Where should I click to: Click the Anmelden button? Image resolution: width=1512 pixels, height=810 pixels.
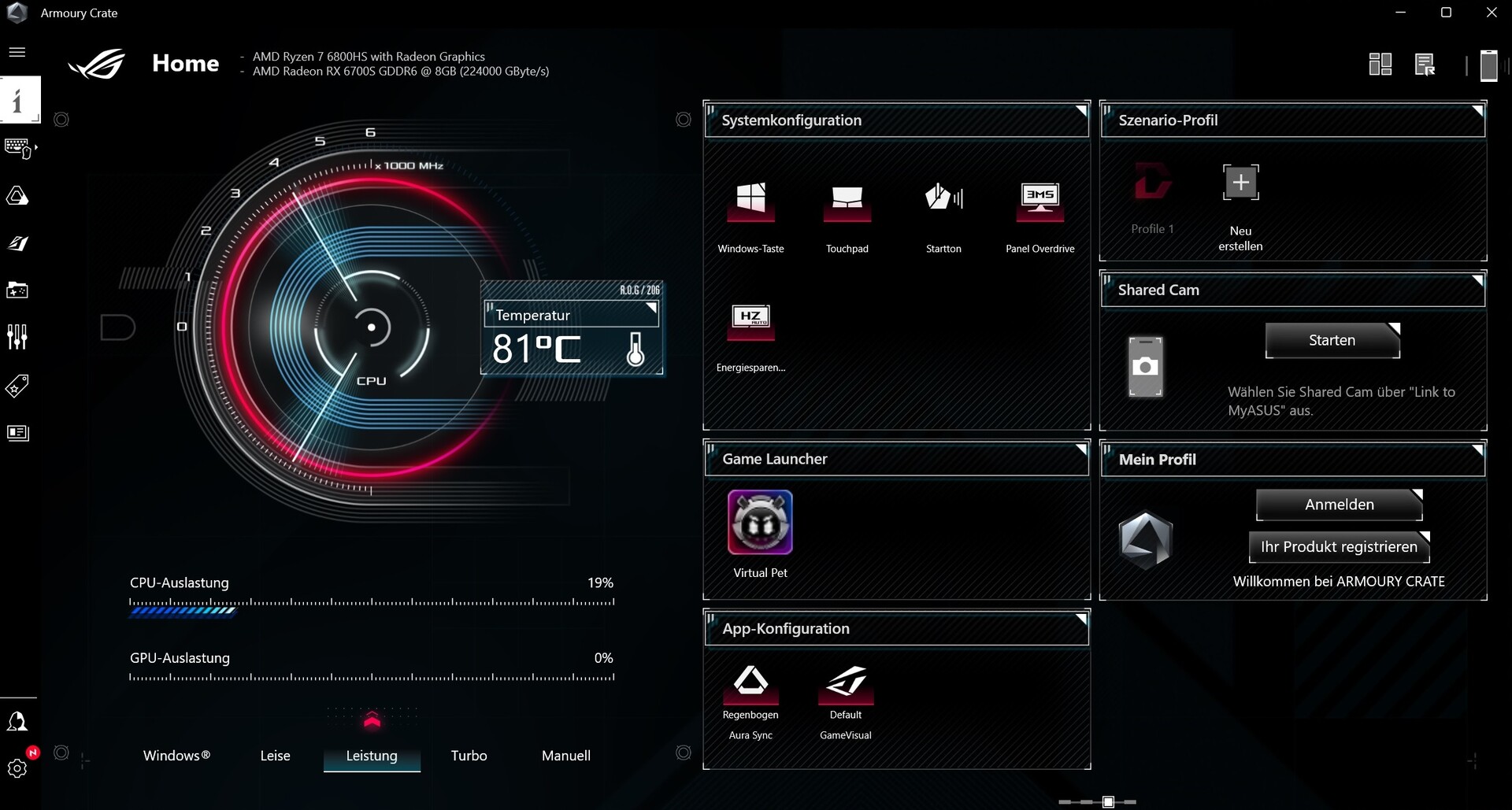coord(1339,505)
